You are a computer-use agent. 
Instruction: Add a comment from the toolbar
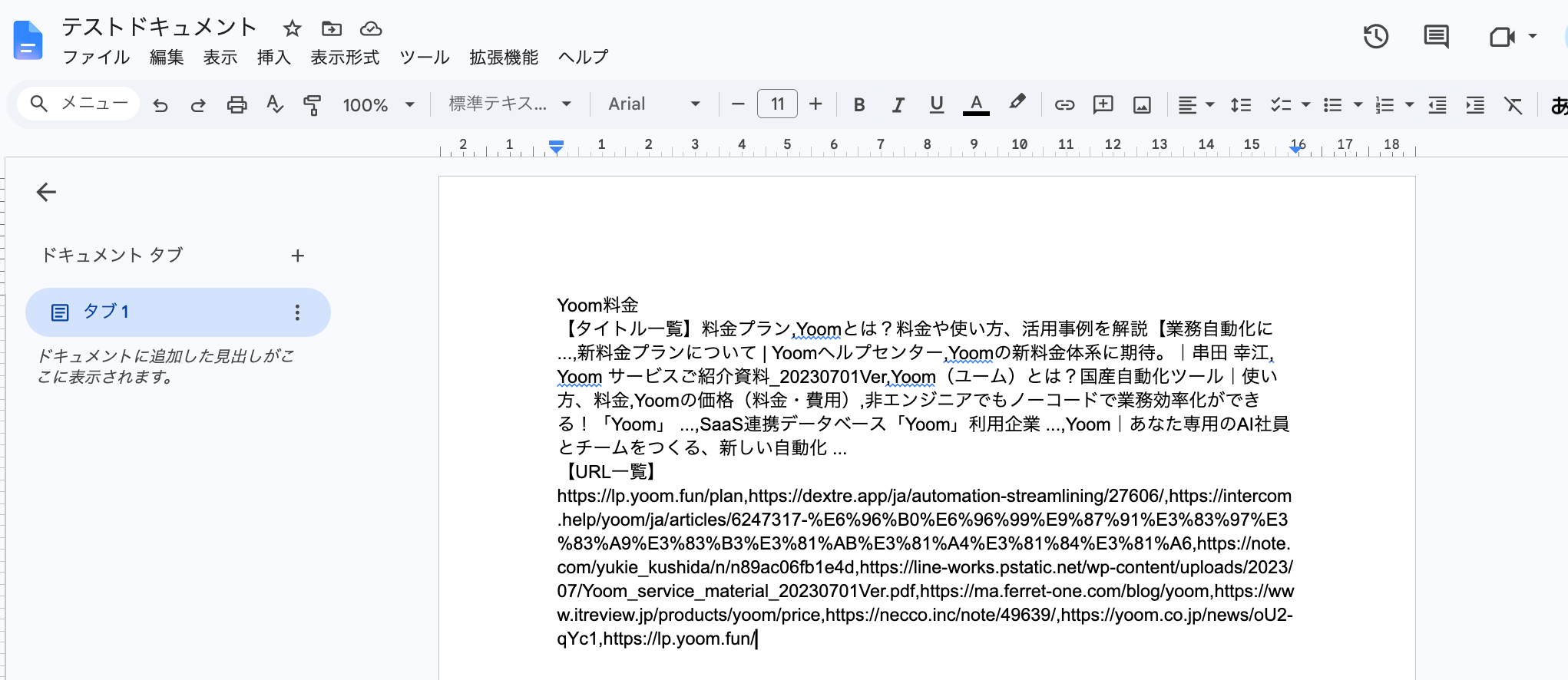pyautogui.click(x=1103, y=104)
